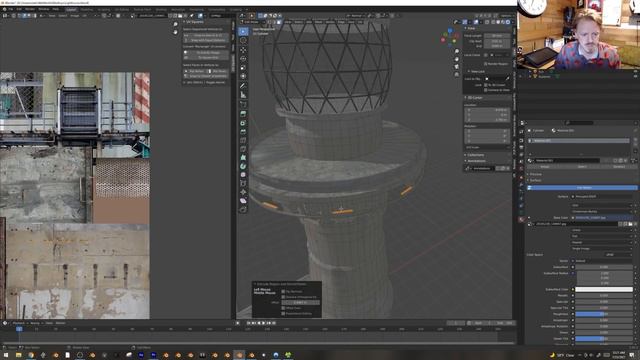The height and width of the screenshot is (360, 640).
Task: Click the Roughness slider
Action: click(604, 314)
